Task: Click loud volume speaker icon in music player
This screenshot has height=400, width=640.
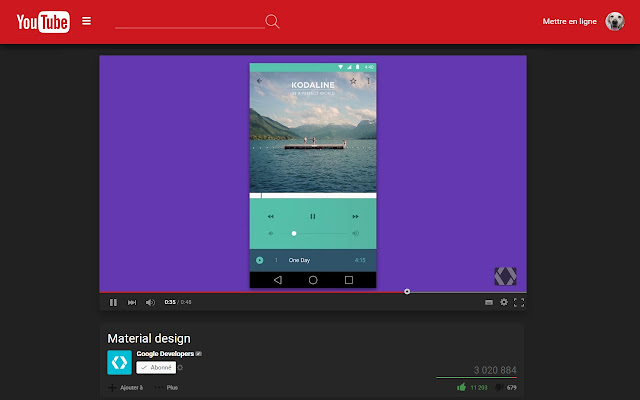Action: (x=356, y=233)
